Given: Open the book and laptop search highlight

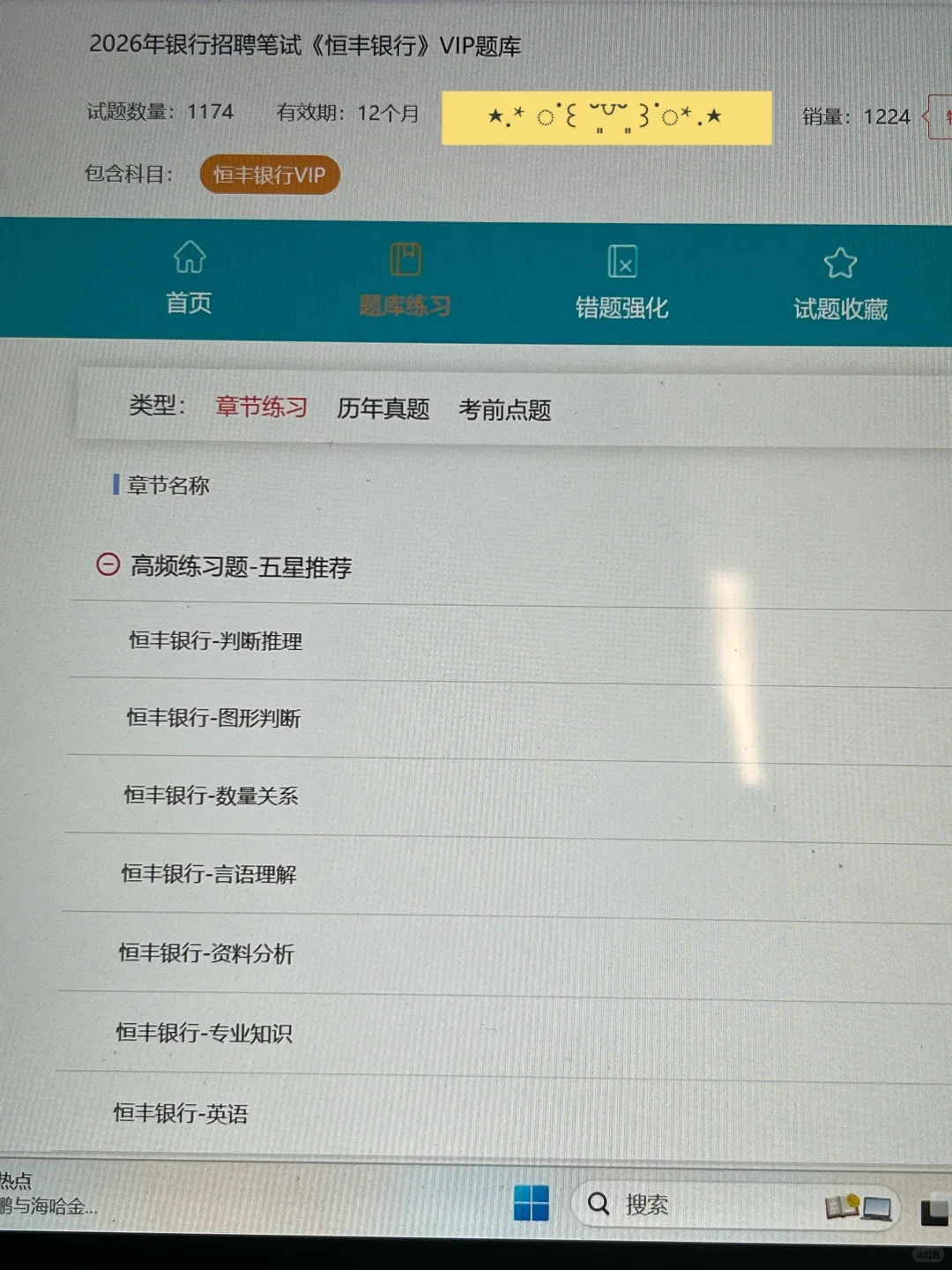Looking at the screenshot, I should tap(858, 1206).
